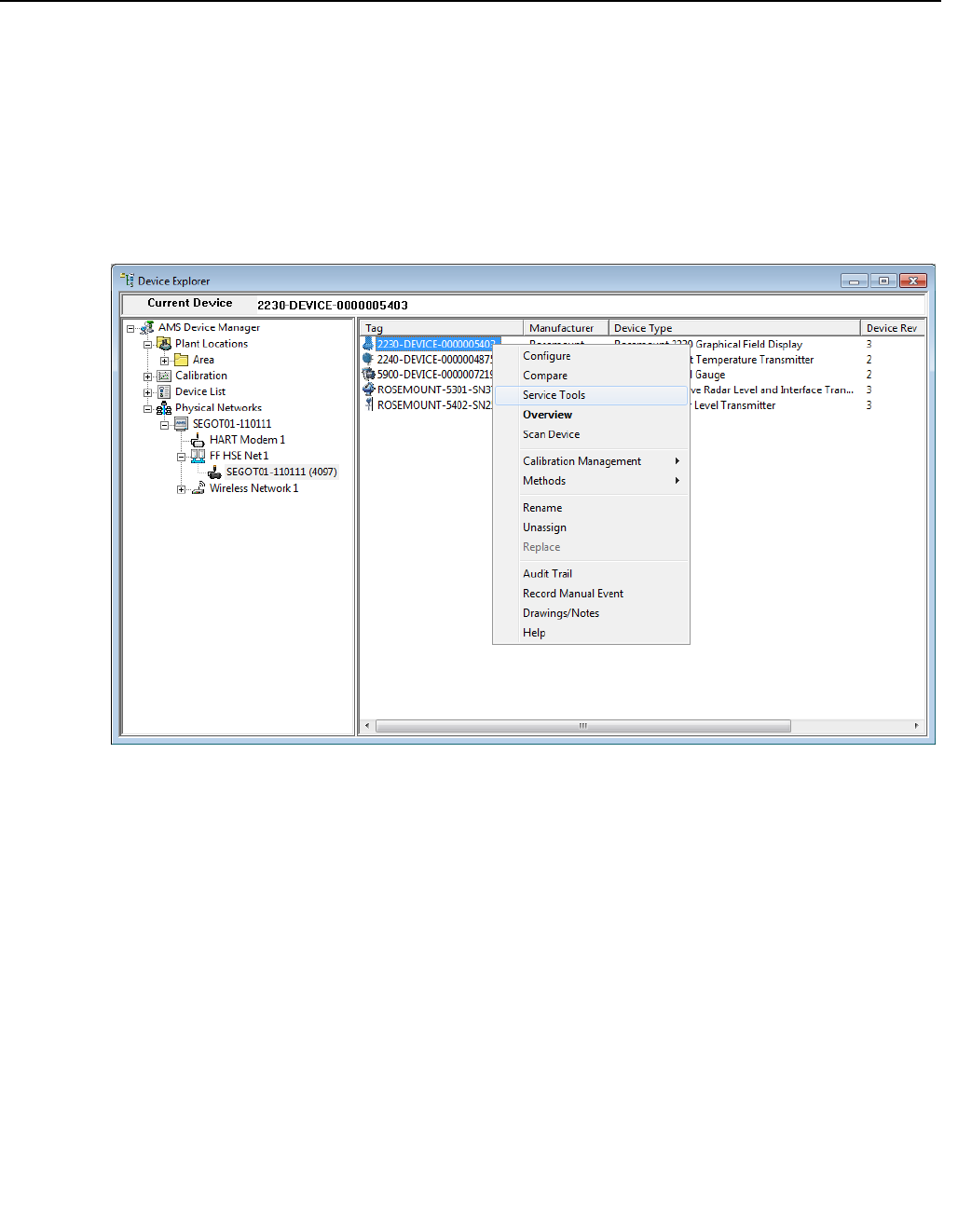This screenshot has width=958, height=1232.
Task: Click the 2230-DEVICE row device icon
Action: (x=368, y=344)
